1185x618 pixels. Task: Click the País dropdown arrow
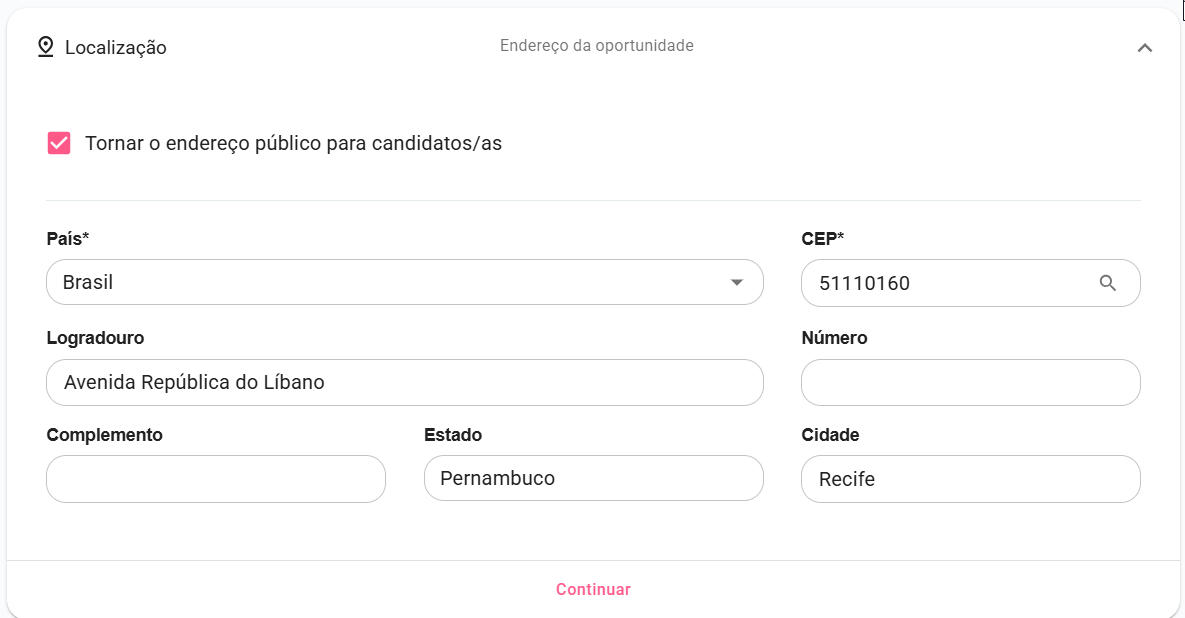[737, 282]
